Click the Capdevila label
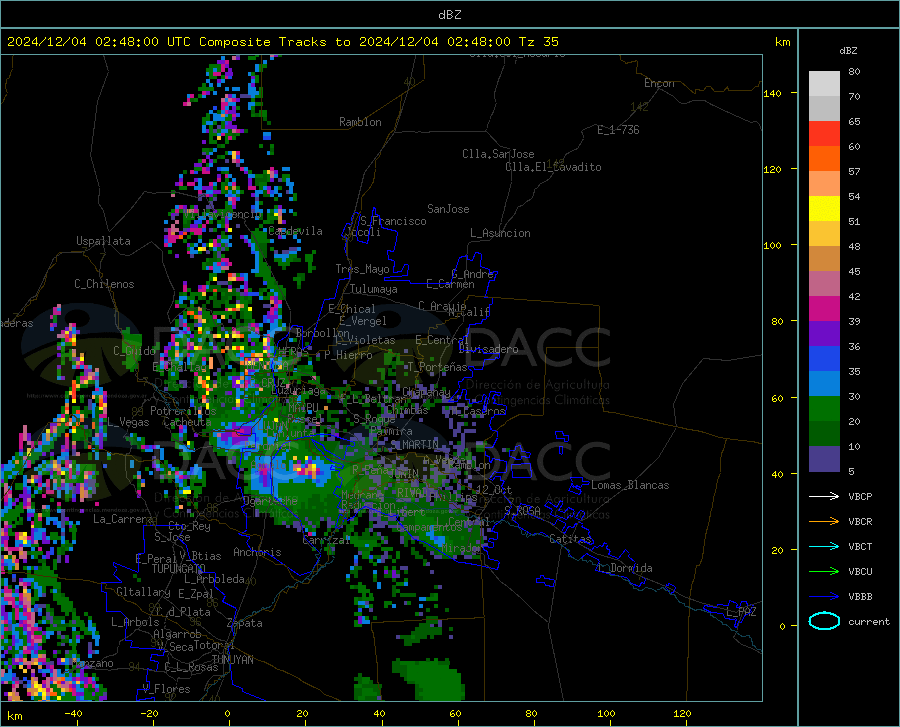The width and height of the screenshot is (900, 727). [295, 231]
